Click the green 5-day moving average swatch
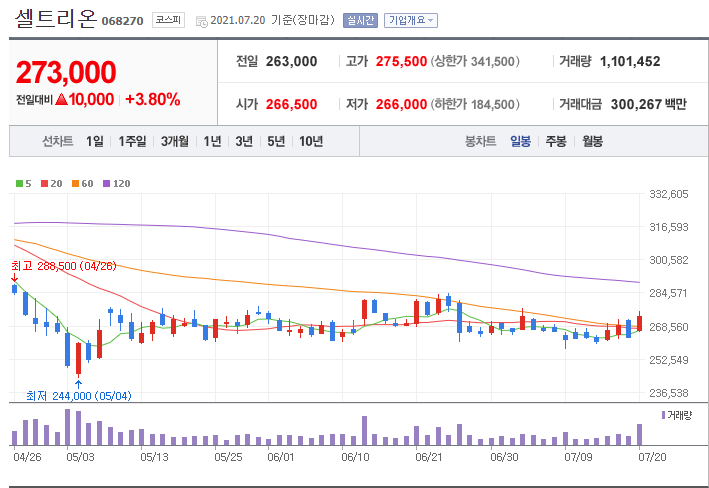Image resolution: width=709 pixels, height=488 pixels. pos(19,184)
